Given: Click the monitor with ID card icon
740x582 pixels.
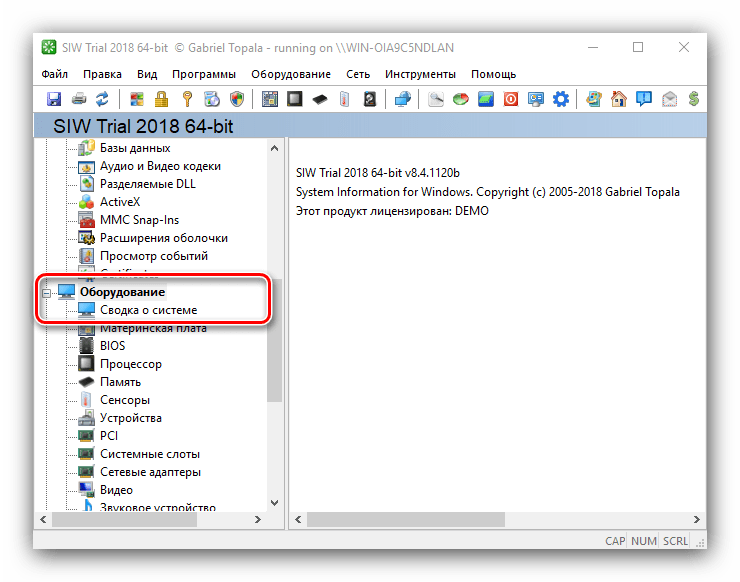Looking at the screenshot, I should 536,99.
